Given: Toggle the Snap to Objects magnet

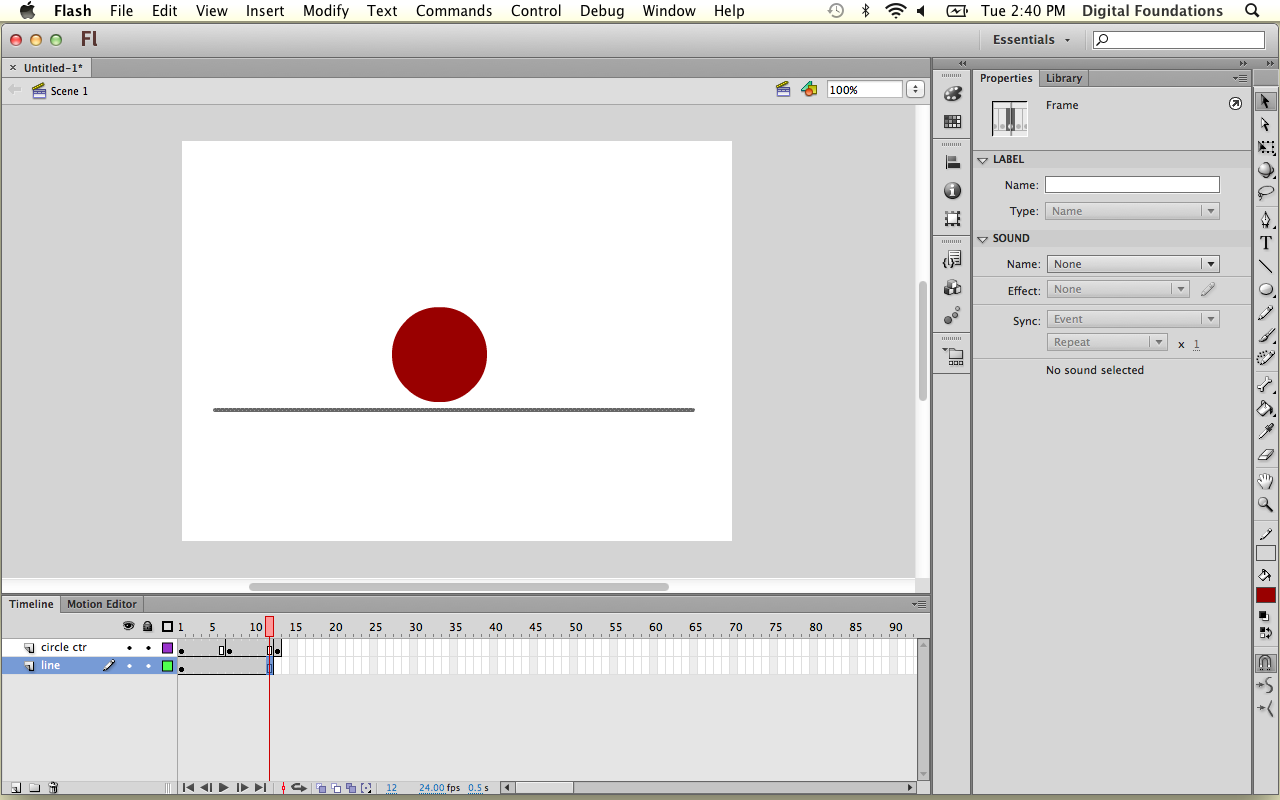Looking at the screenshot, I should (x=1265, y=663).
